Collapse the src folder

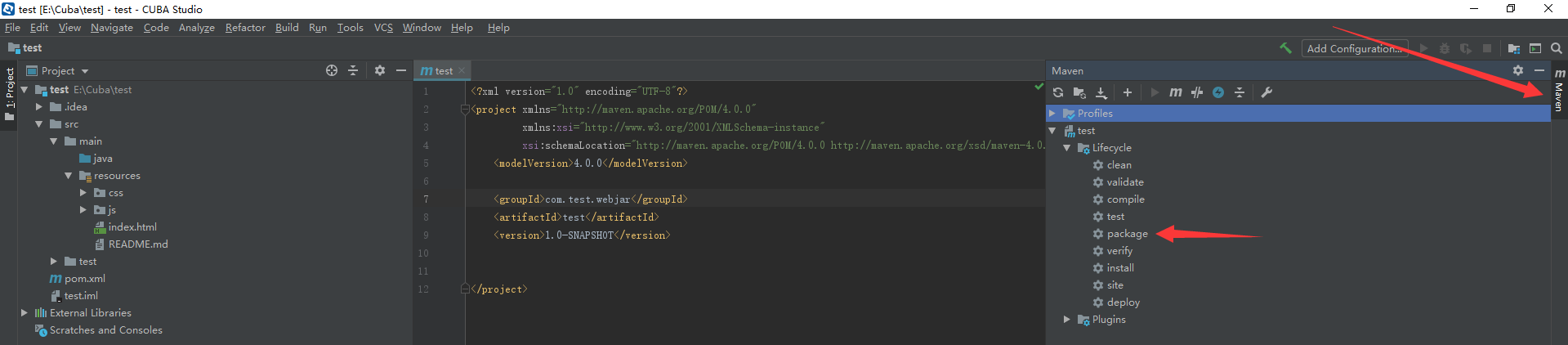[x=39, y=124]
